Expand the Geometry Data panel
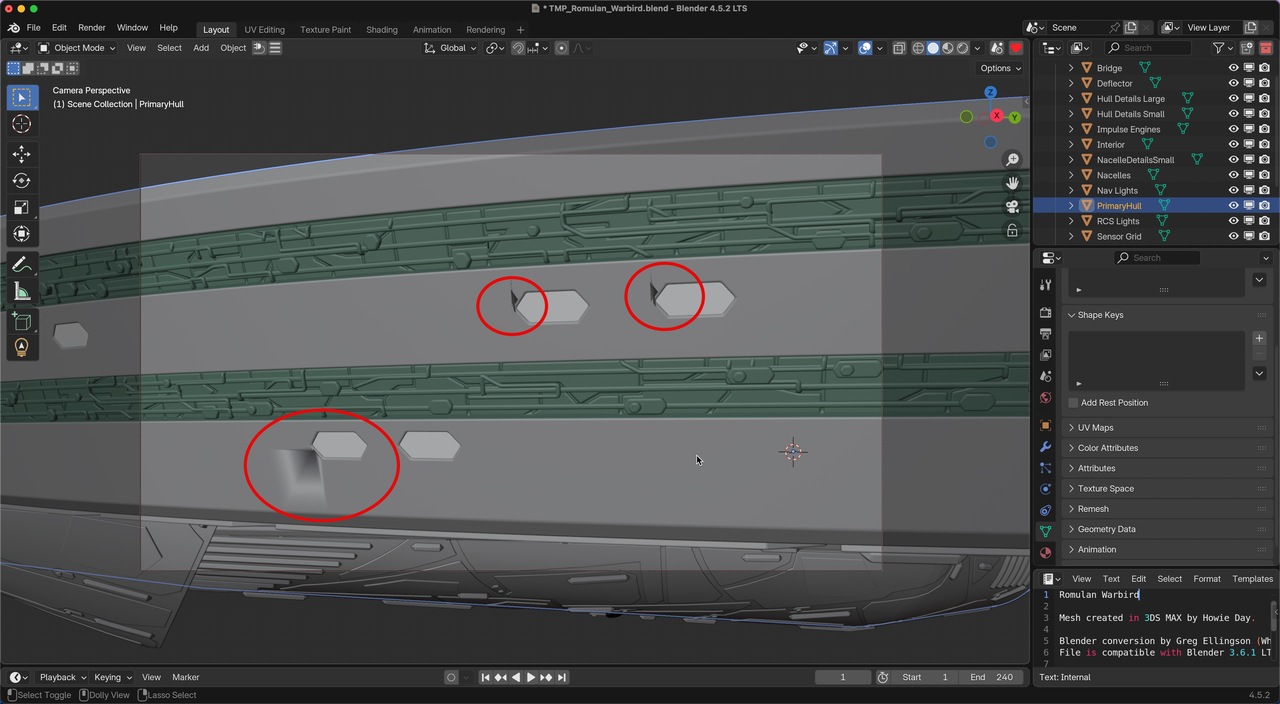The width and height of the screenshot is (1280, 704). click(1106, 529)
